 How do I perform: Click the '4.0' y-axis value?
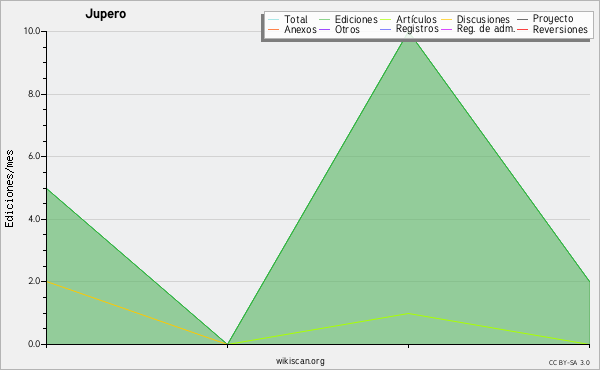tap(34, 219)
